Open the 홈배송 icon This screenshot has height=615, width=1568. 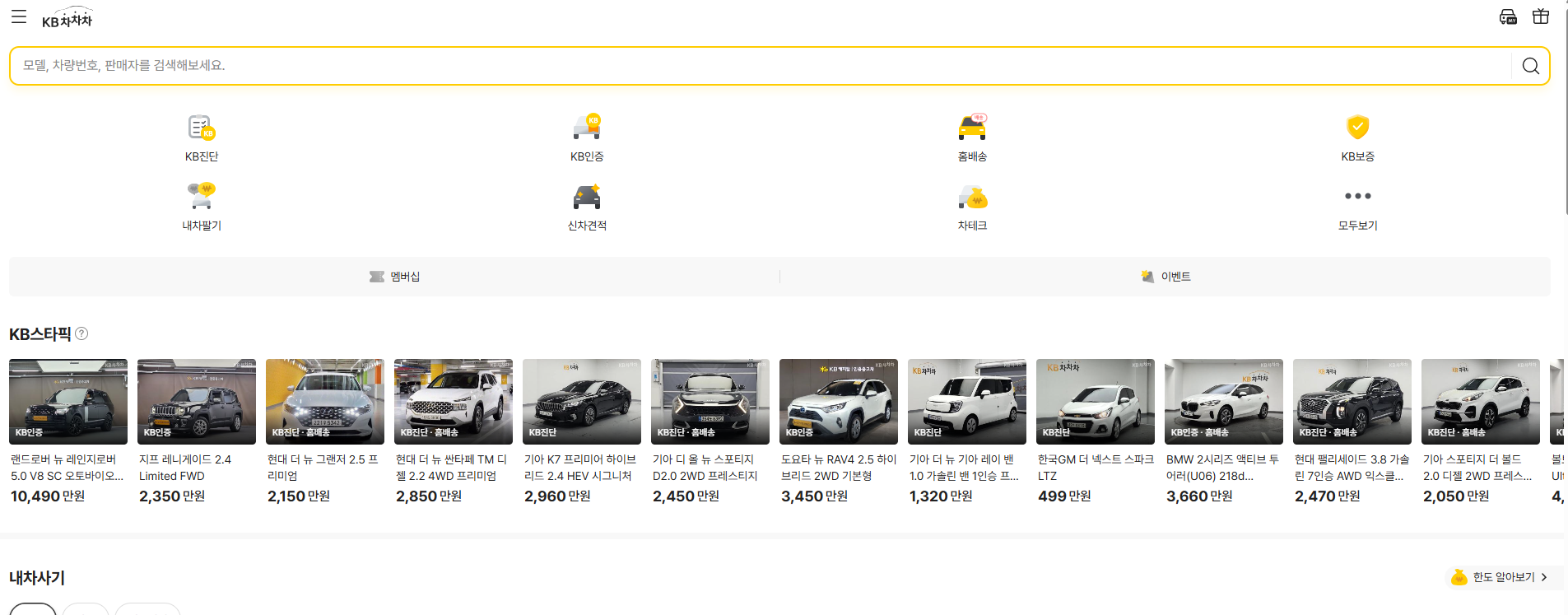[x=972, y=127]
